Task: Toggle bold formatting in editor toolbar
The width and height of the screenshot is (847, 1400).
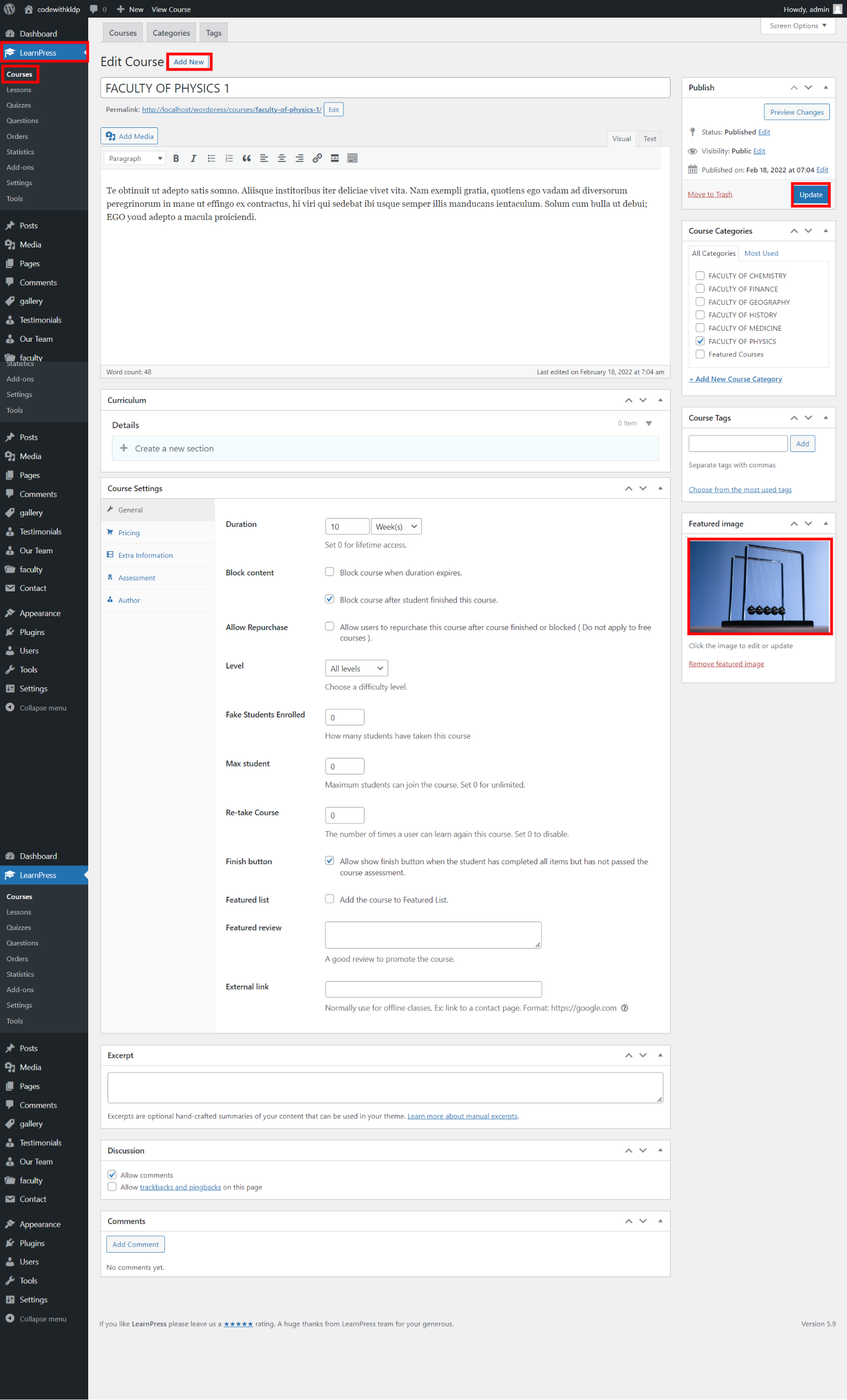Action: [176, 159]
